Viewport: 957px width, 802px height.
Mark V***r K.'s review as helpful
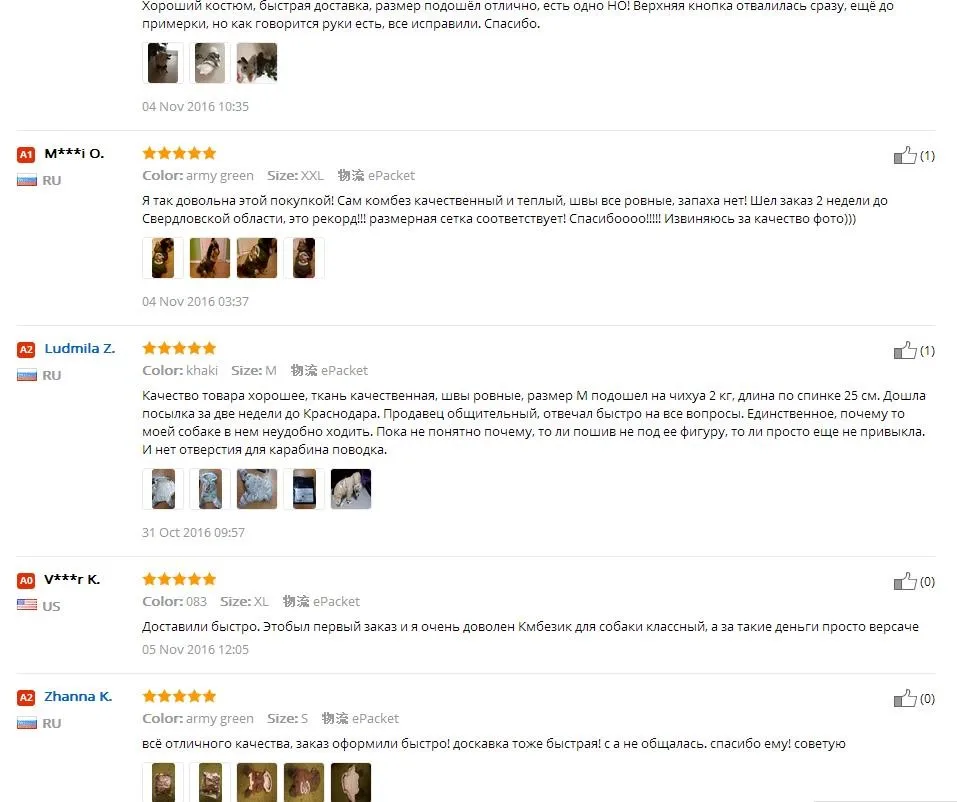(905, 582)
